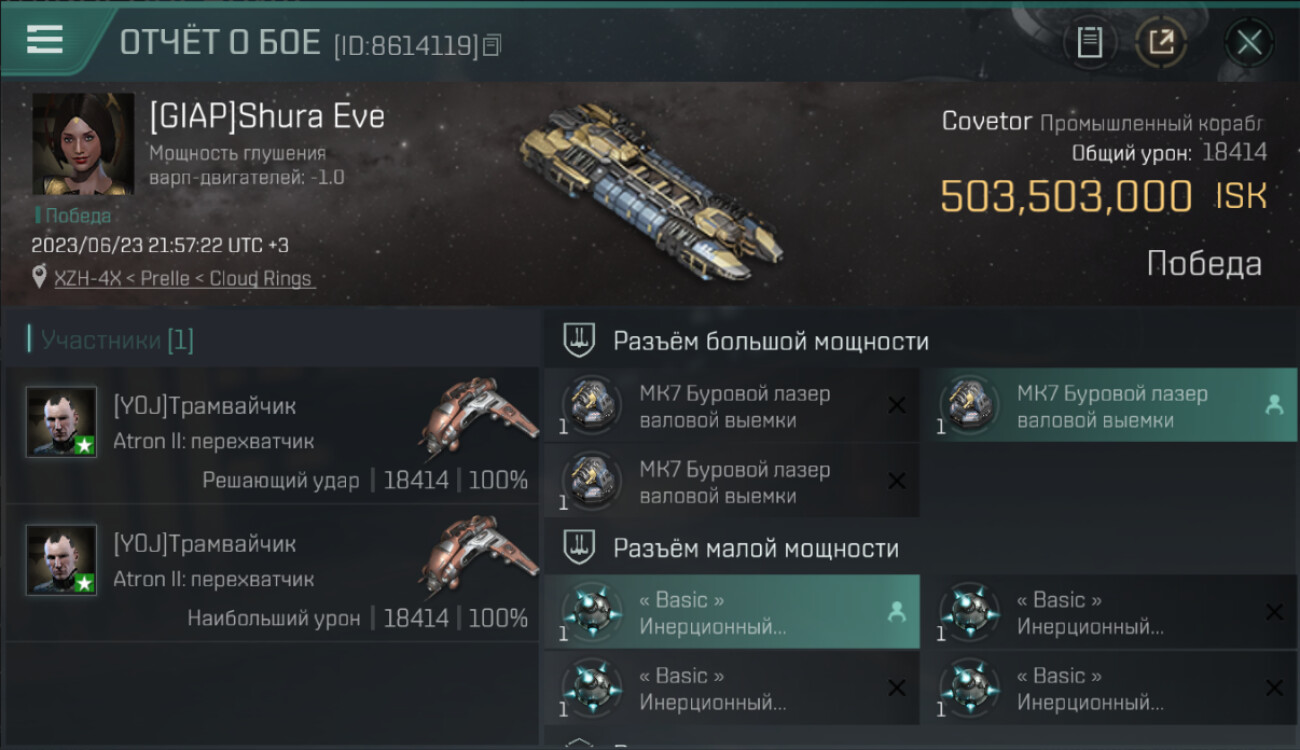Share the battle report externally
This screenshot has width=1300, height=750.
(1161, 42)
